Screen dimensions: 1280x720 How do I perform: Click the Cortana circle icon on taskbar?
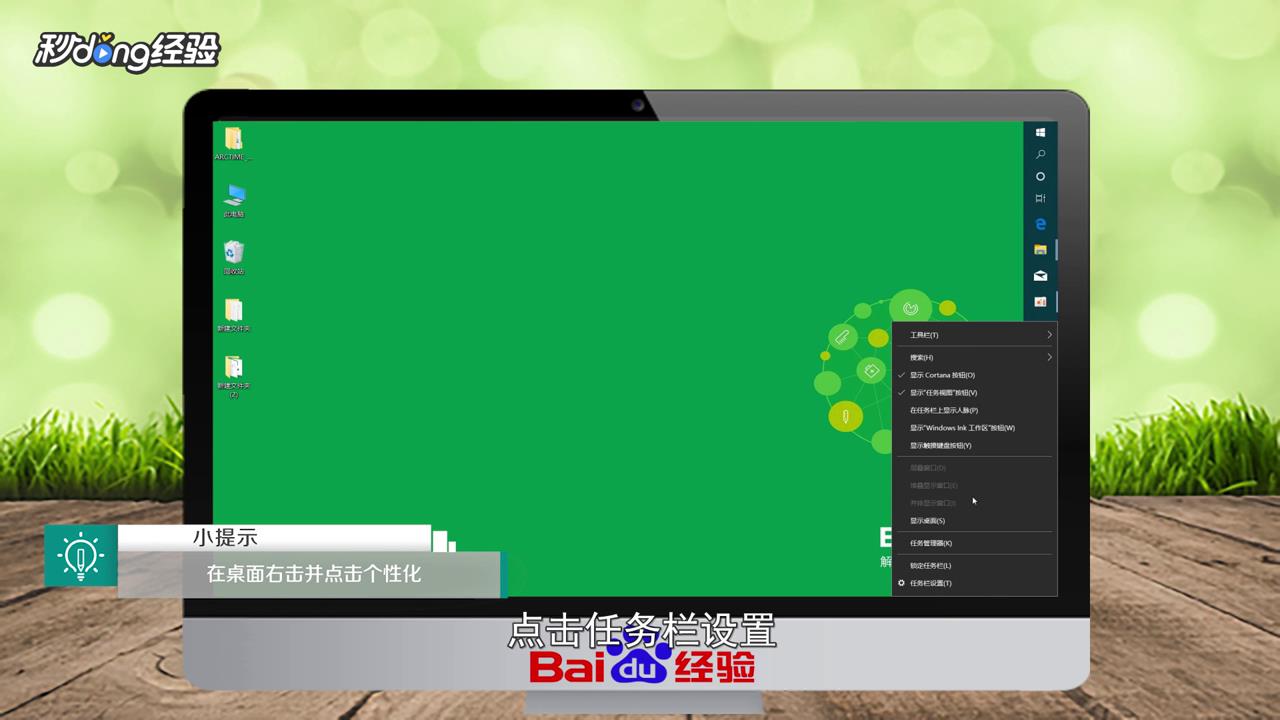point(1040,176)
